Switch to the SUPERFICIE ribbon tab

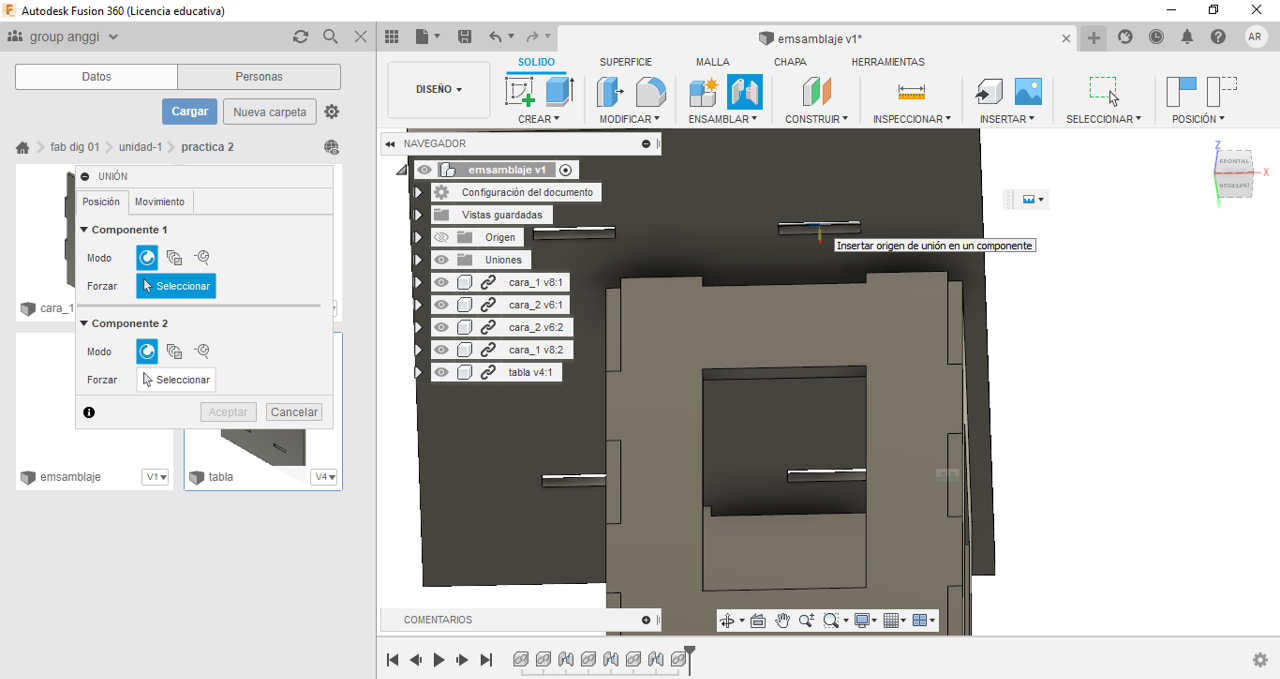(625, 62)
